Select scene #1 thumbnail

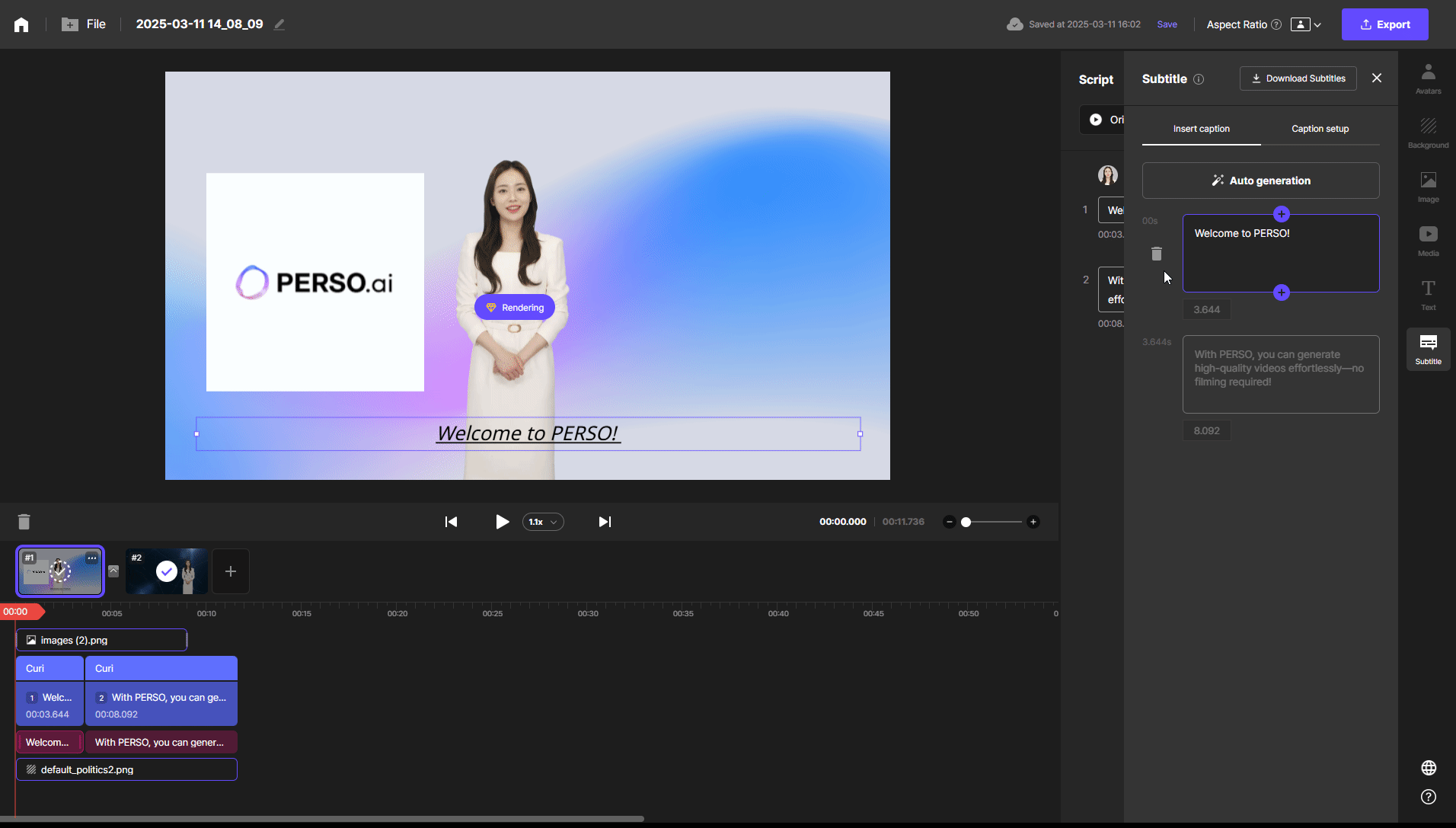60,571
